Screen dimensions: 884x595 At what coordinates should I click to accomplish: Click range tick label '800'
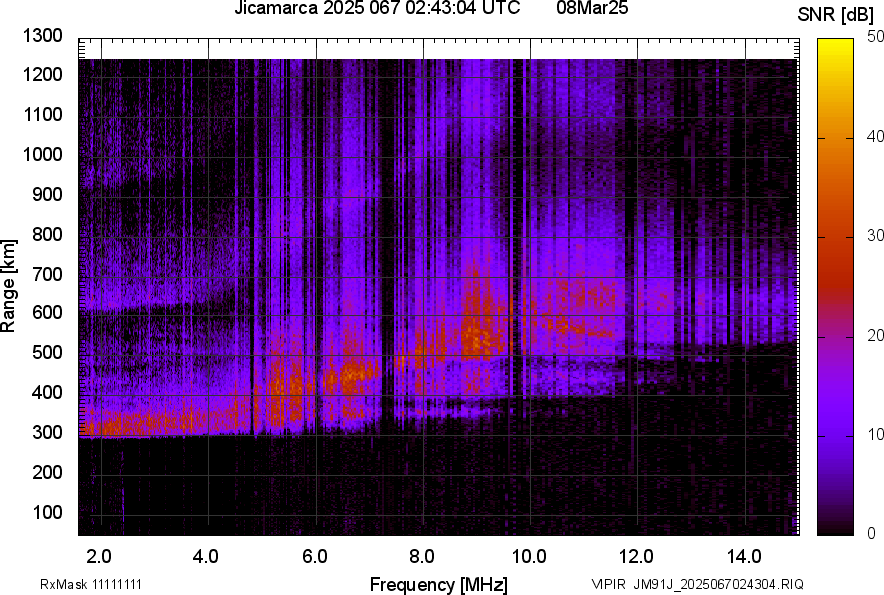(47, 234)
